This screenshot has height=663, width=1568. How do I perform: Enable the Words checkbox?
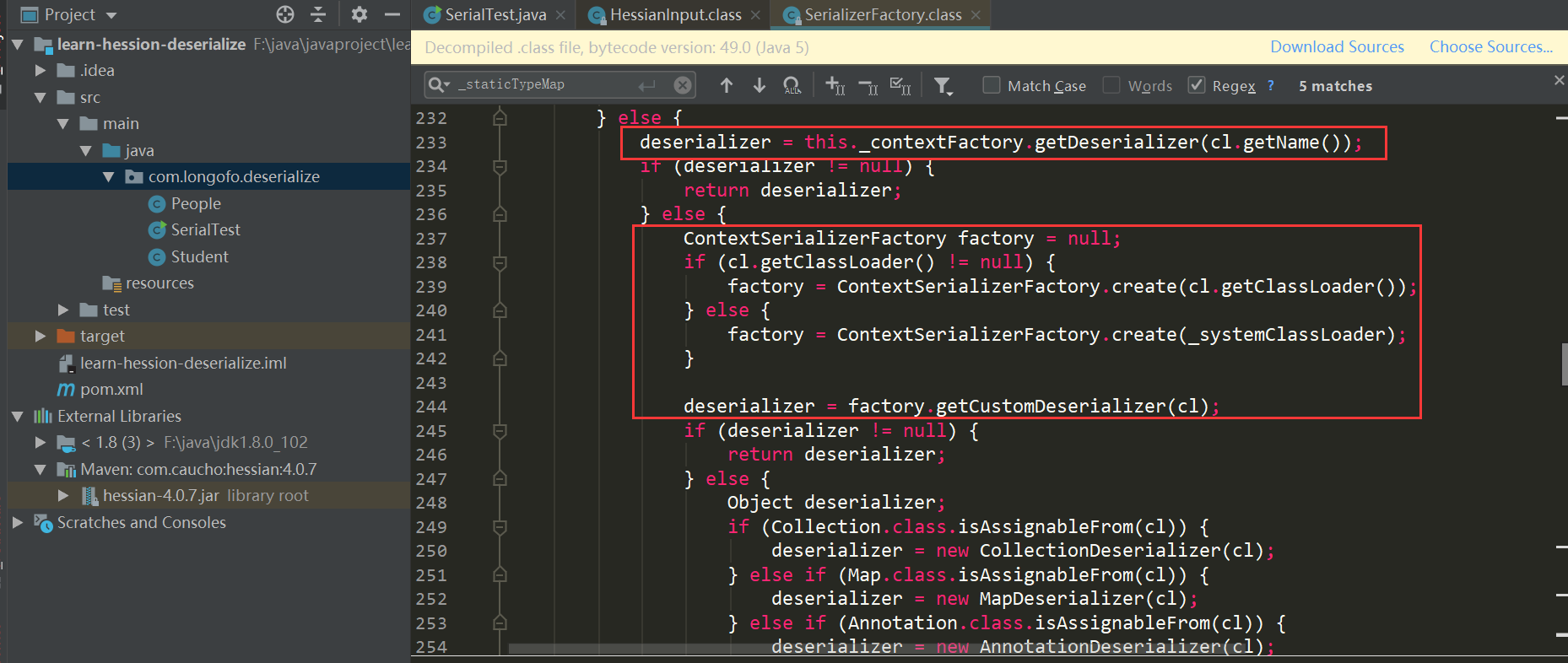click(x=1111, y=85)
